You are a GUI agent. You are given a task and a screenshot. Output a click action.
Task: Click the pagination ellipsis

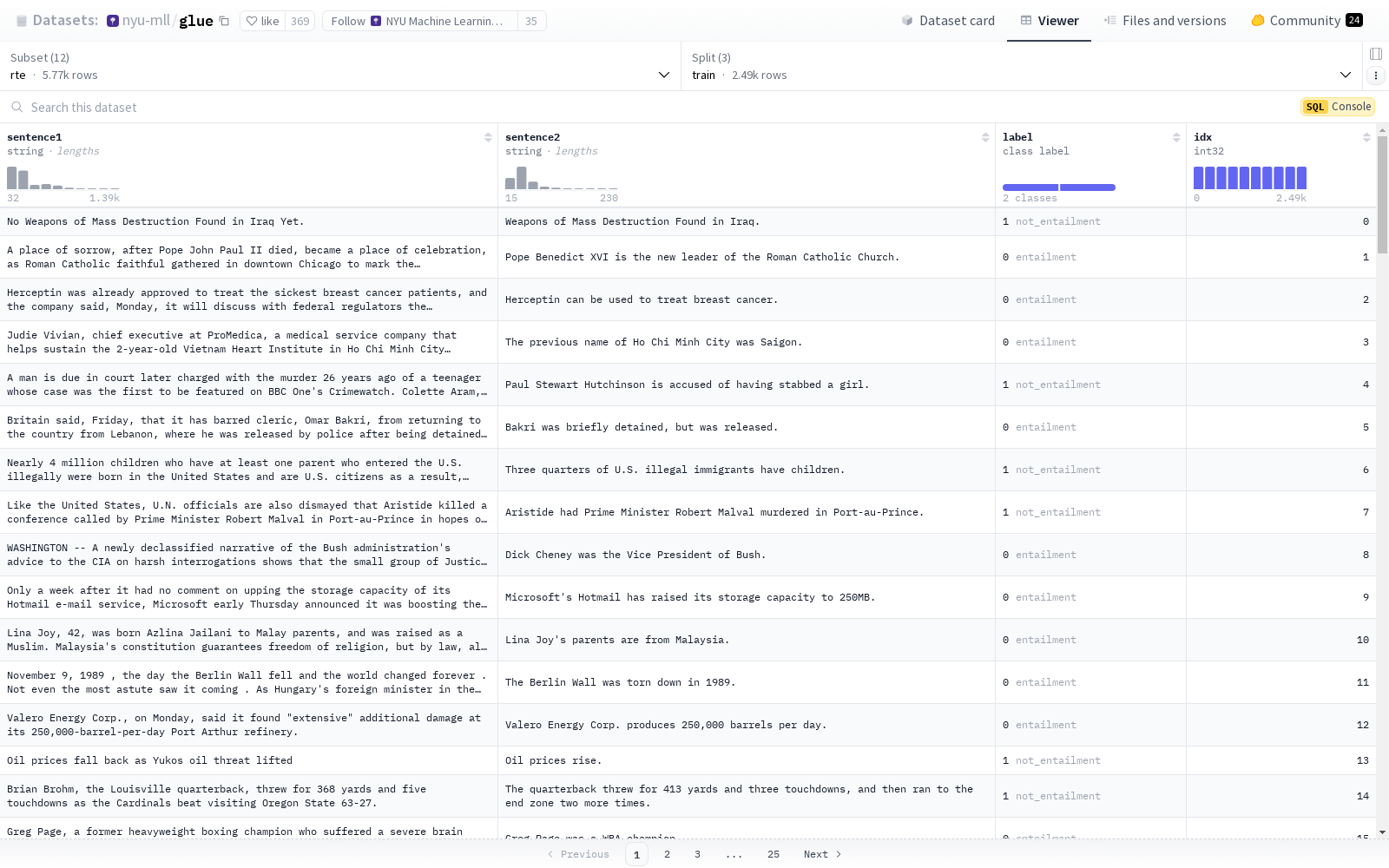[x=734, y=854]
